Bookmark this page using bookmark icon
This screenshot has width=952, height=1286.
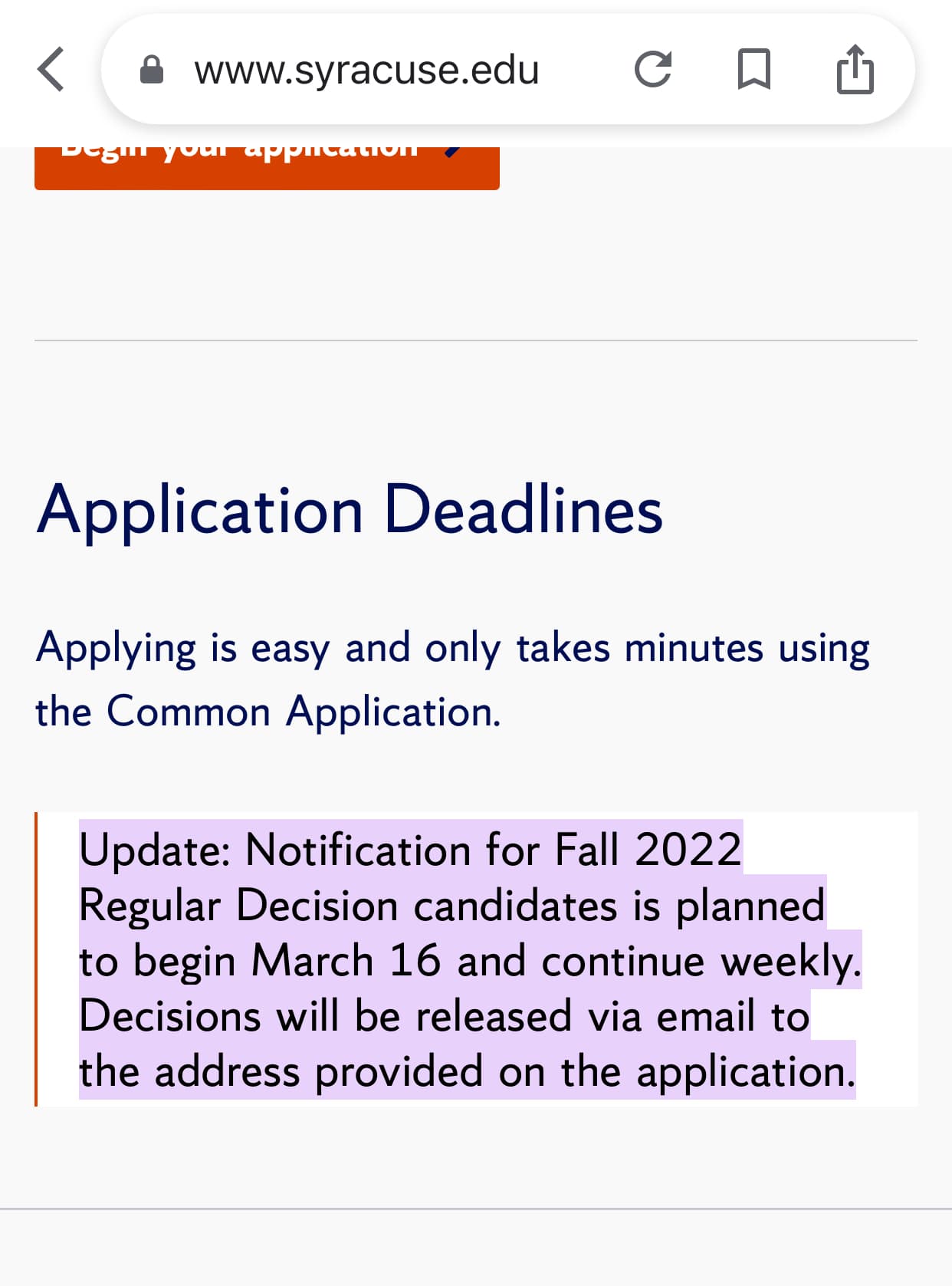[753, 70]
